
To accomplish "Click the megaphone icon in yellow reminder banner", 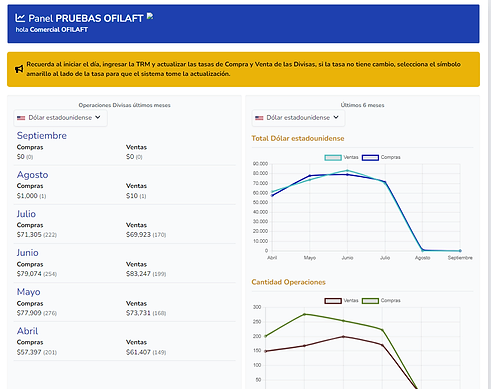I will 19,69.
